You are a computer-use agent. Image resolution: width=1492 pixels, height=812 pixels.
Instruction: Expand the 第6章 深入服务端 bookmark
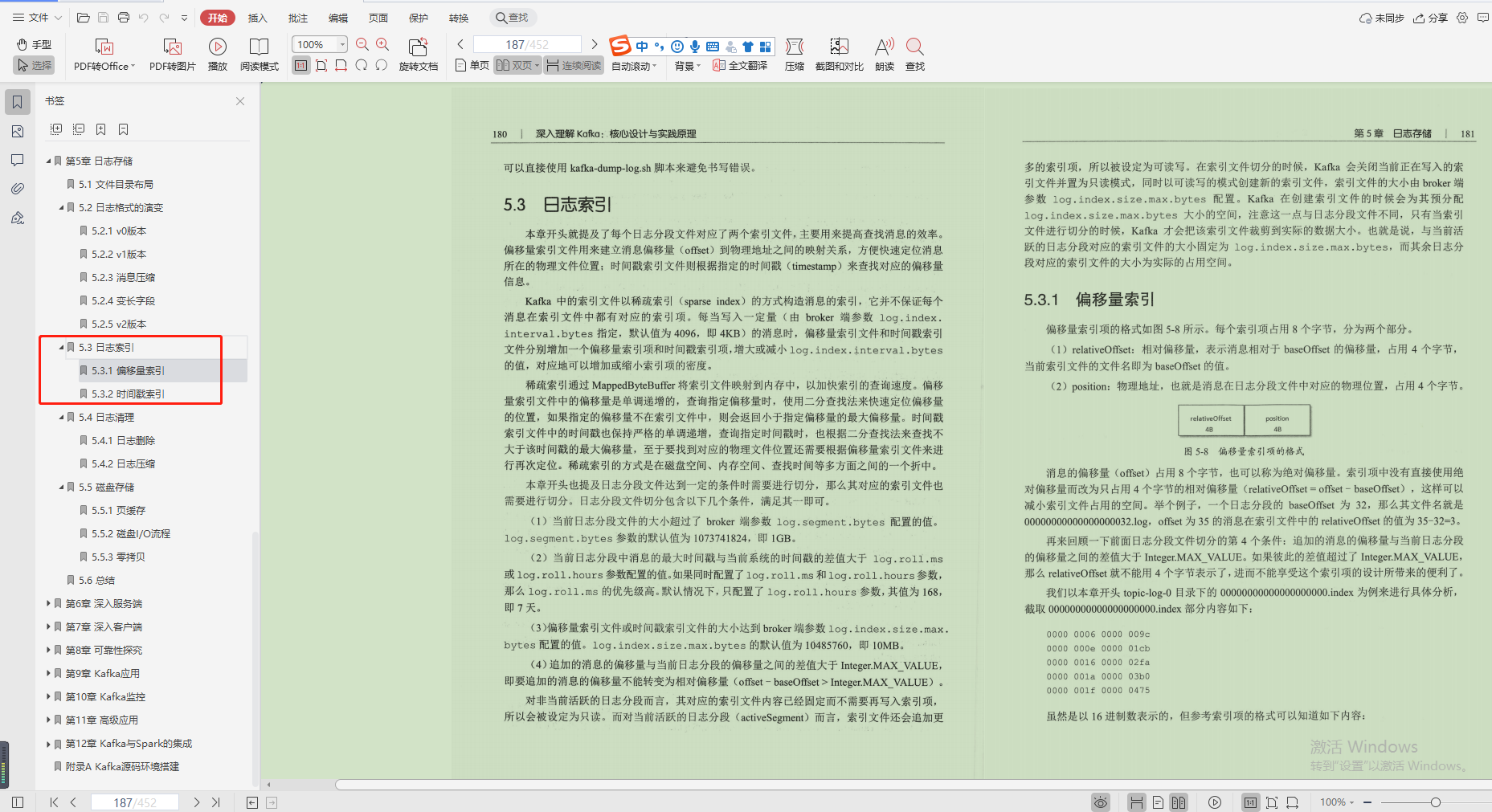click(48, 604)
